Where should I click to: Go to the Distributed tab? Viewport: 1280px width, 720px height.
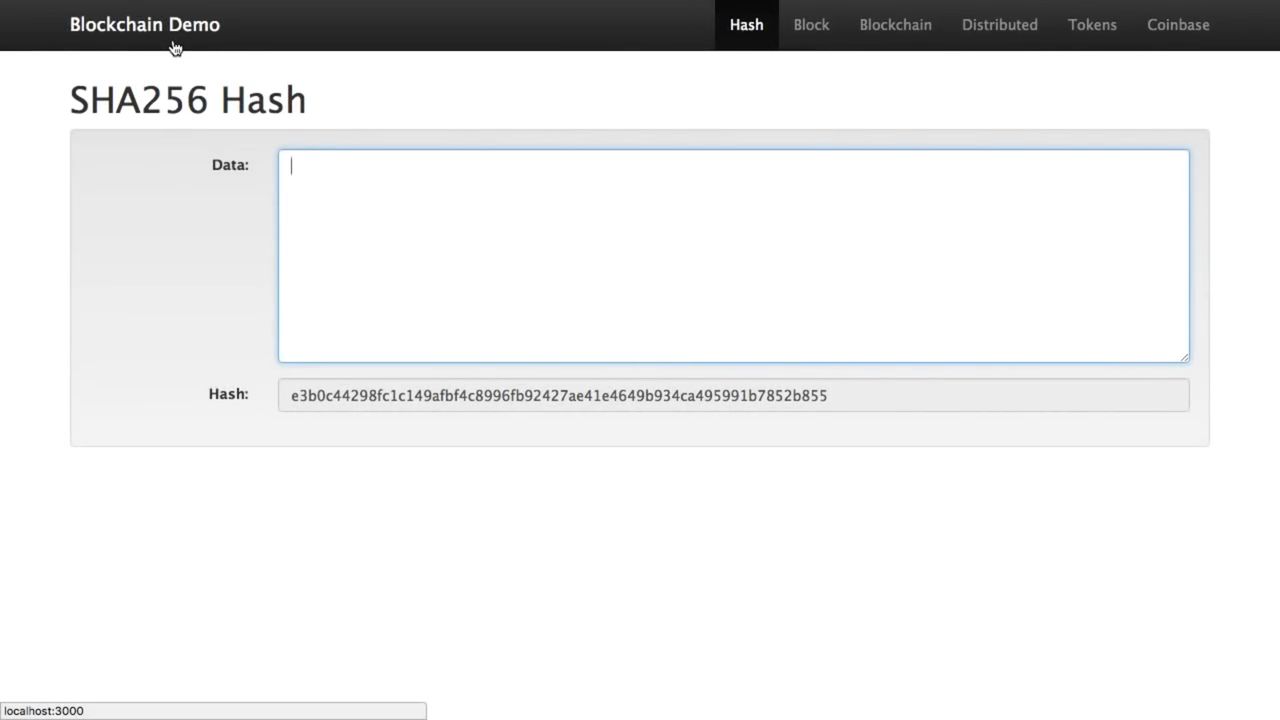tap(999, 25)
